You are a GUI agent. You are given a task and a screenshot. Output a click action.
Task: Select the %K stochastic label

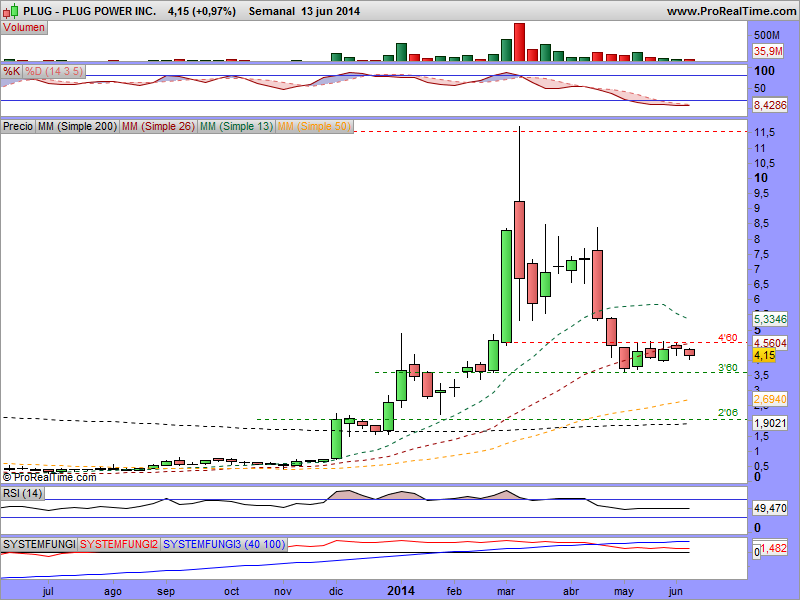pos(11,71)
